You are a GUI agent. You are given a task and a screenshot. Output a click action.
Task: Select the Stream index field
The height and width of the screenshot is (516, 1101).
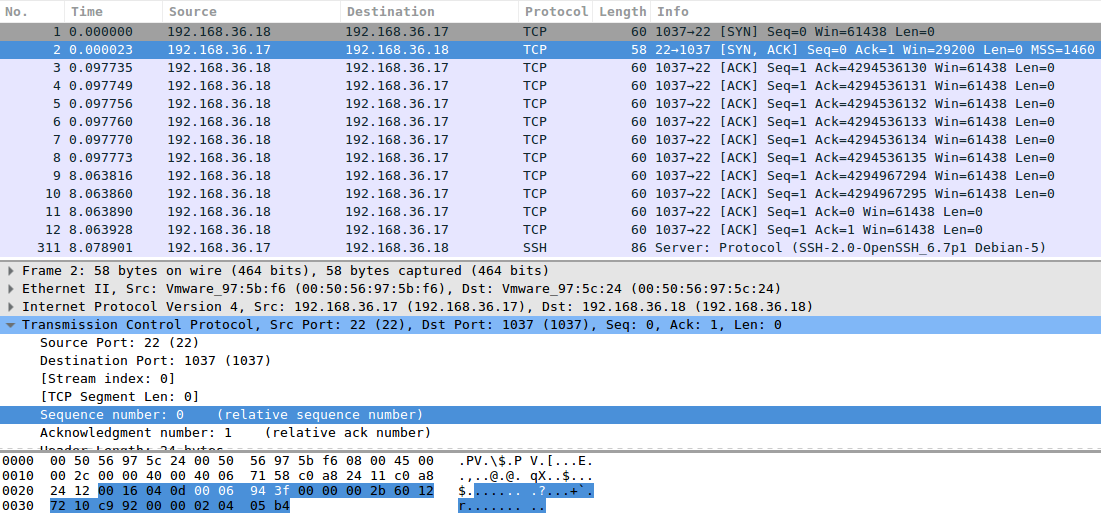[107, 379]
